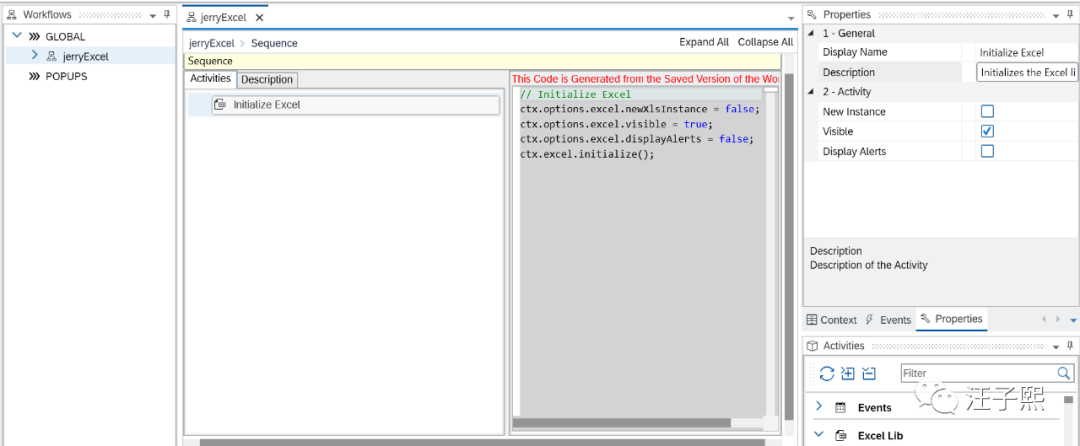
Task: Collapse the '2 - Activity' section
Action: (x=811, y=92)
